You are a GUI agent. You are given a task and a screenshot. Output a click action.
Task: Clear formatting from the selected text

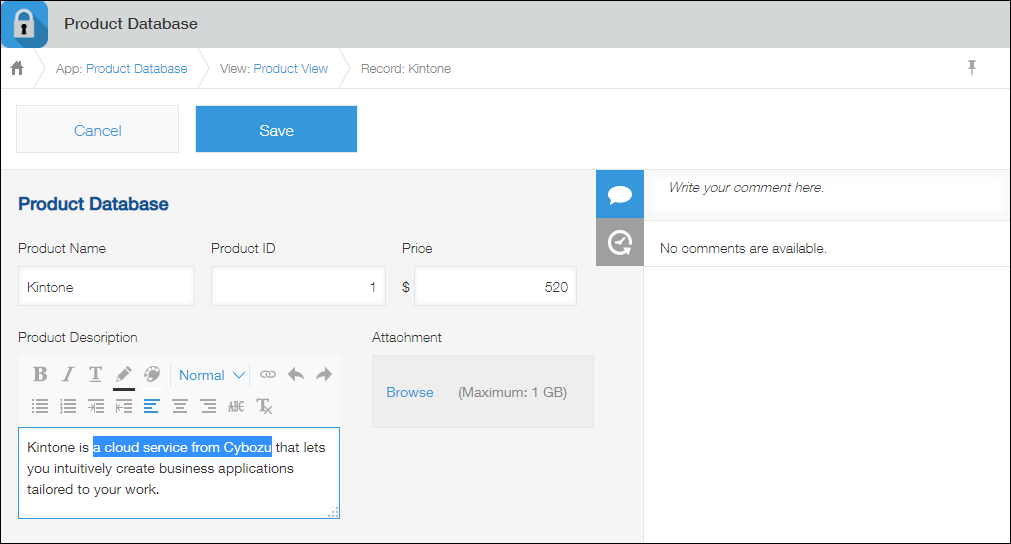tap(264, 406)
